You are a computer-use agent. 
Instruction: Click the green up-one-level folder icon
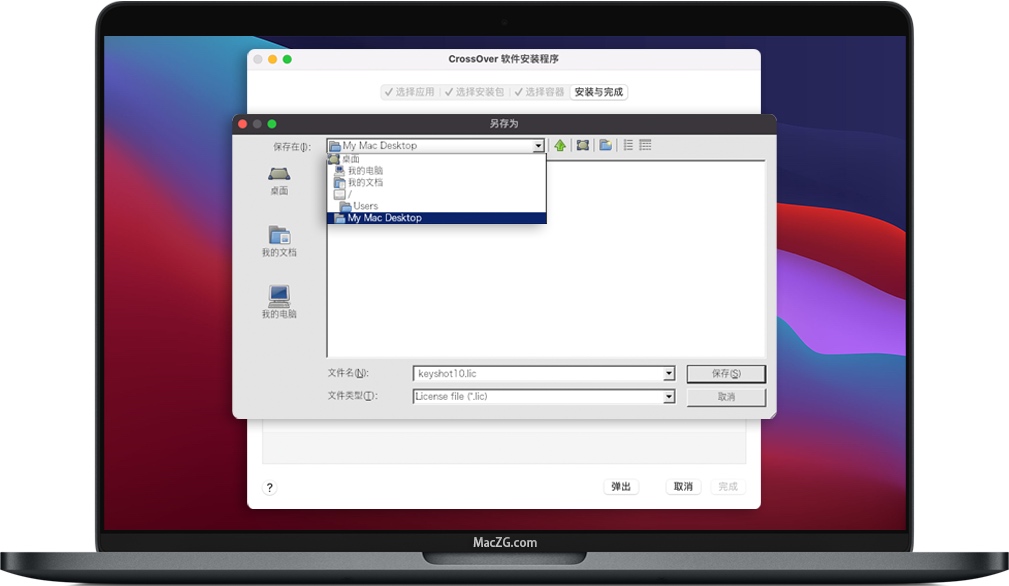(x=560, y=145)
